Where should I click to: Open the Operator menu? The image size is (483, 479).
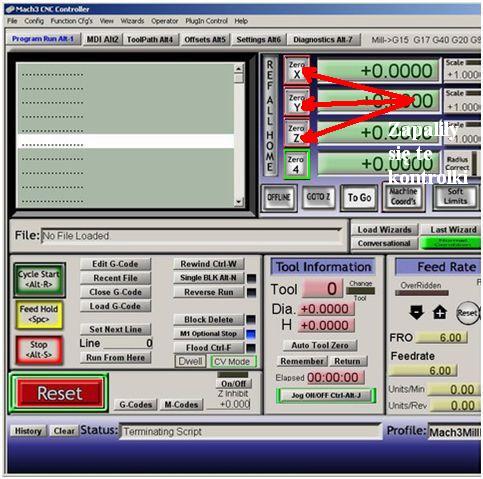click(165, 21)
